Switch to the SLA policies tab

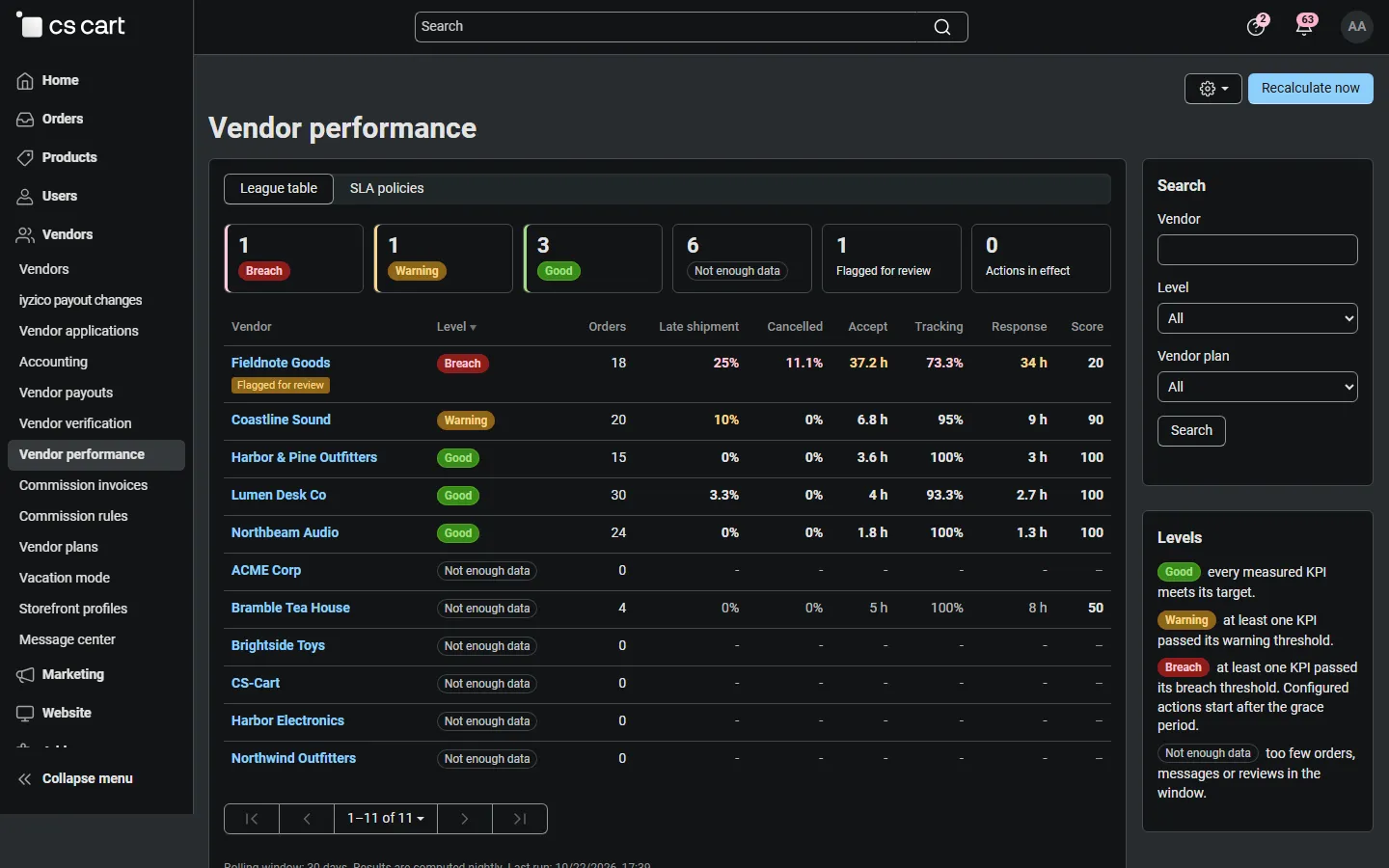point(387,189)
